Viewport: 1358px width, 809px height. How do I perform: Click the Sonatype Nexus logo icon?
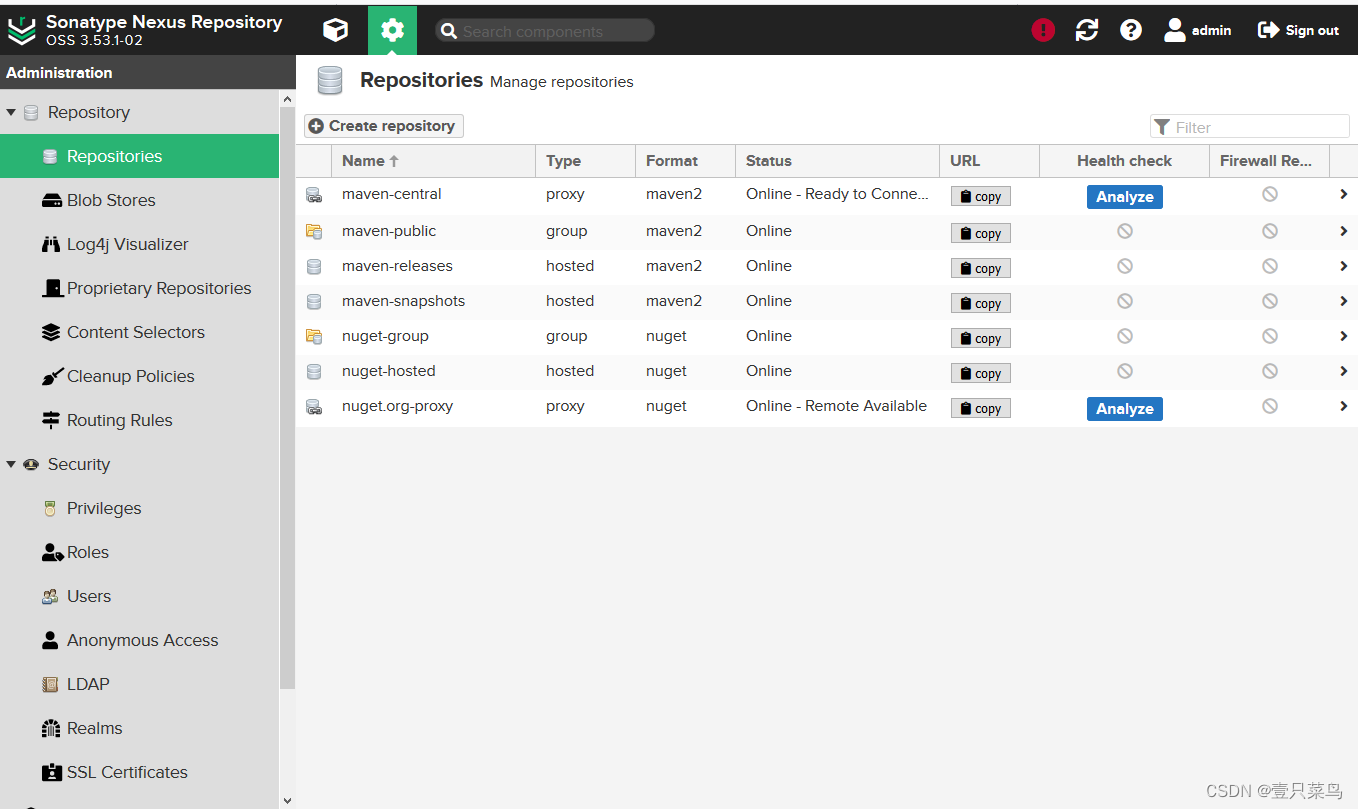point(21,31)
